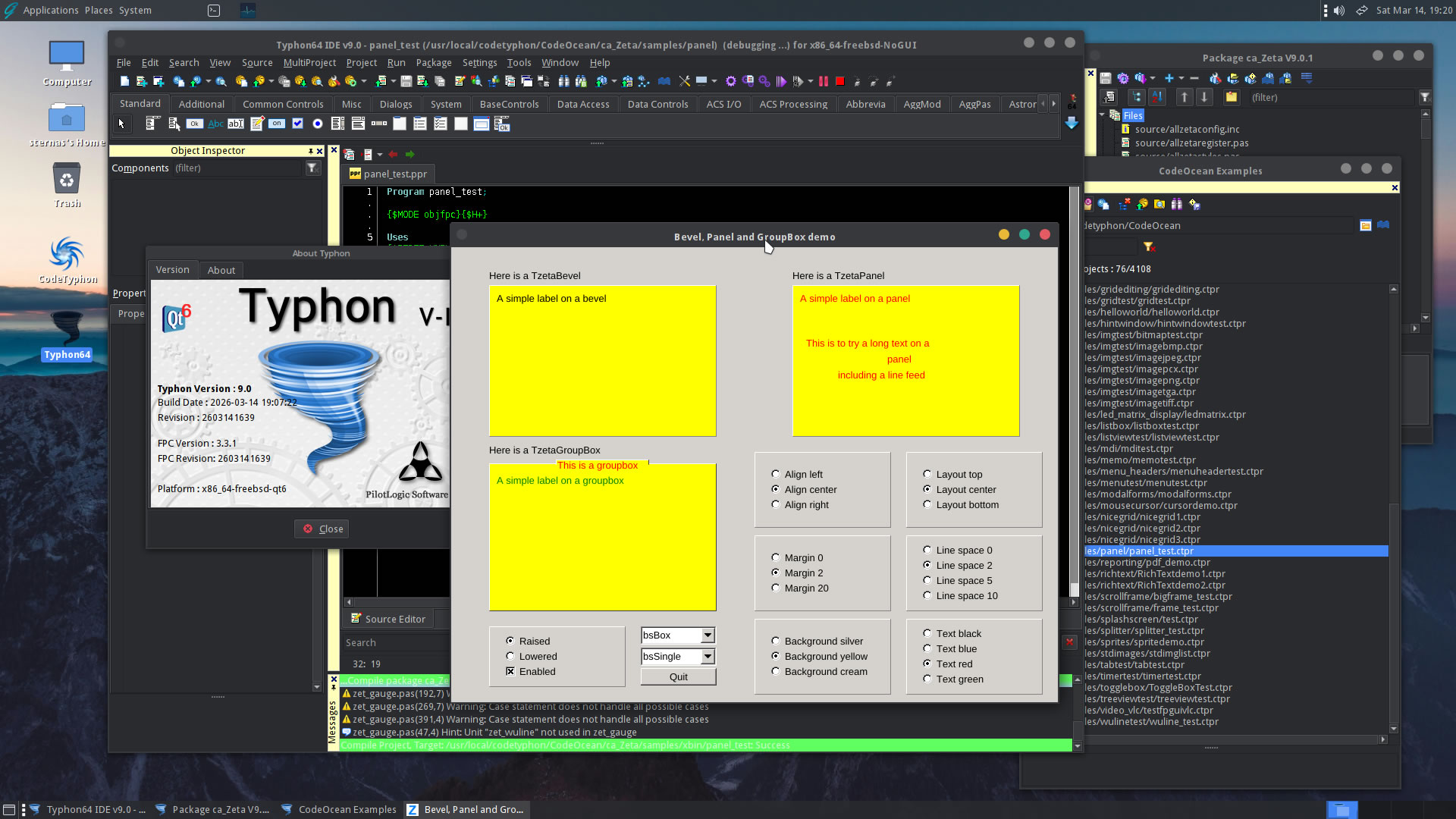Select the TRadioButton component palette icon
This screenshot has height=819, width=1456.
[x=318, y=124]
